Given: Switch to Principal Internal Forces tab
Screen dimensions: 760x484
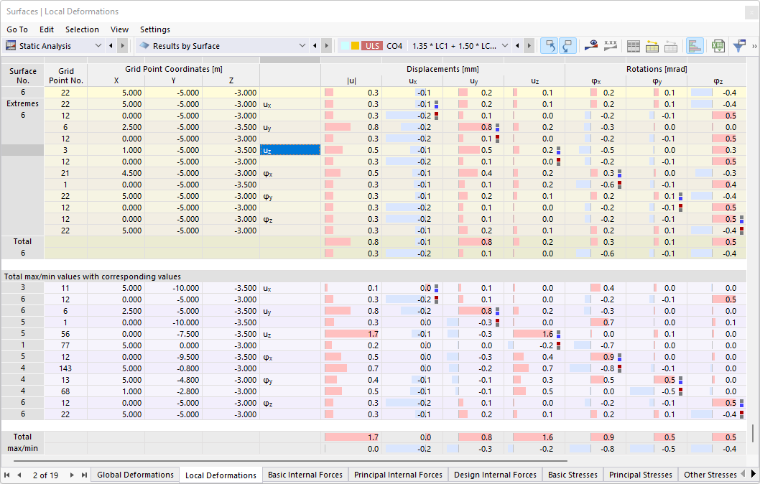Looking at the screenshot, I should tap(398, 475).
